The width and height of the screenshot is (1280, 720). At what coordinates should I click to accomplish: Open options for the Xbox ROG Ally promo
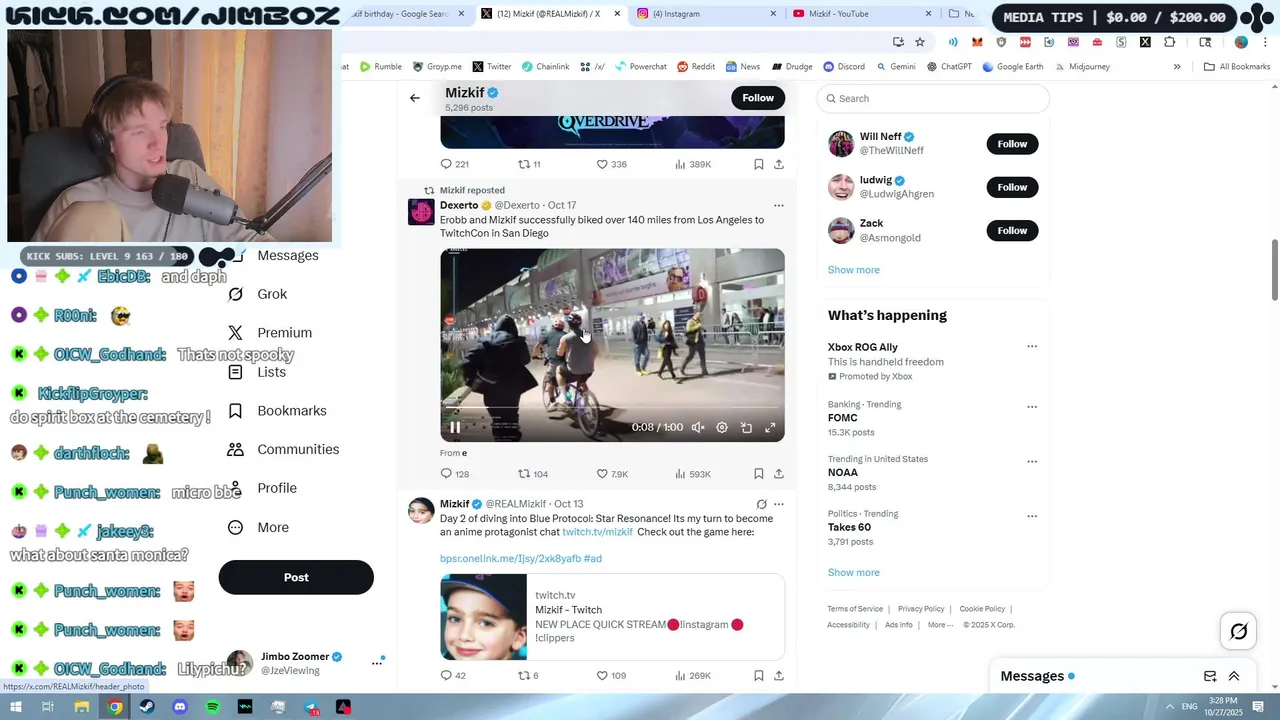1032,347
